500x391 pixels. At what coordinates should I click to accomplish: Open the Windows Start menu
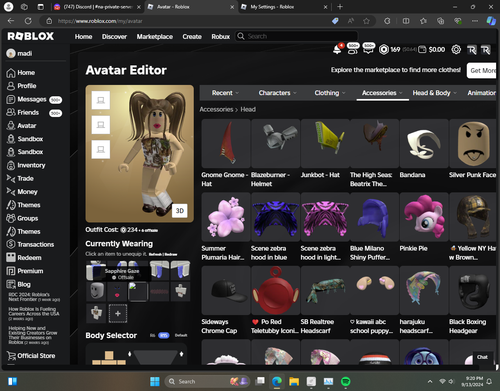(155, 381)
